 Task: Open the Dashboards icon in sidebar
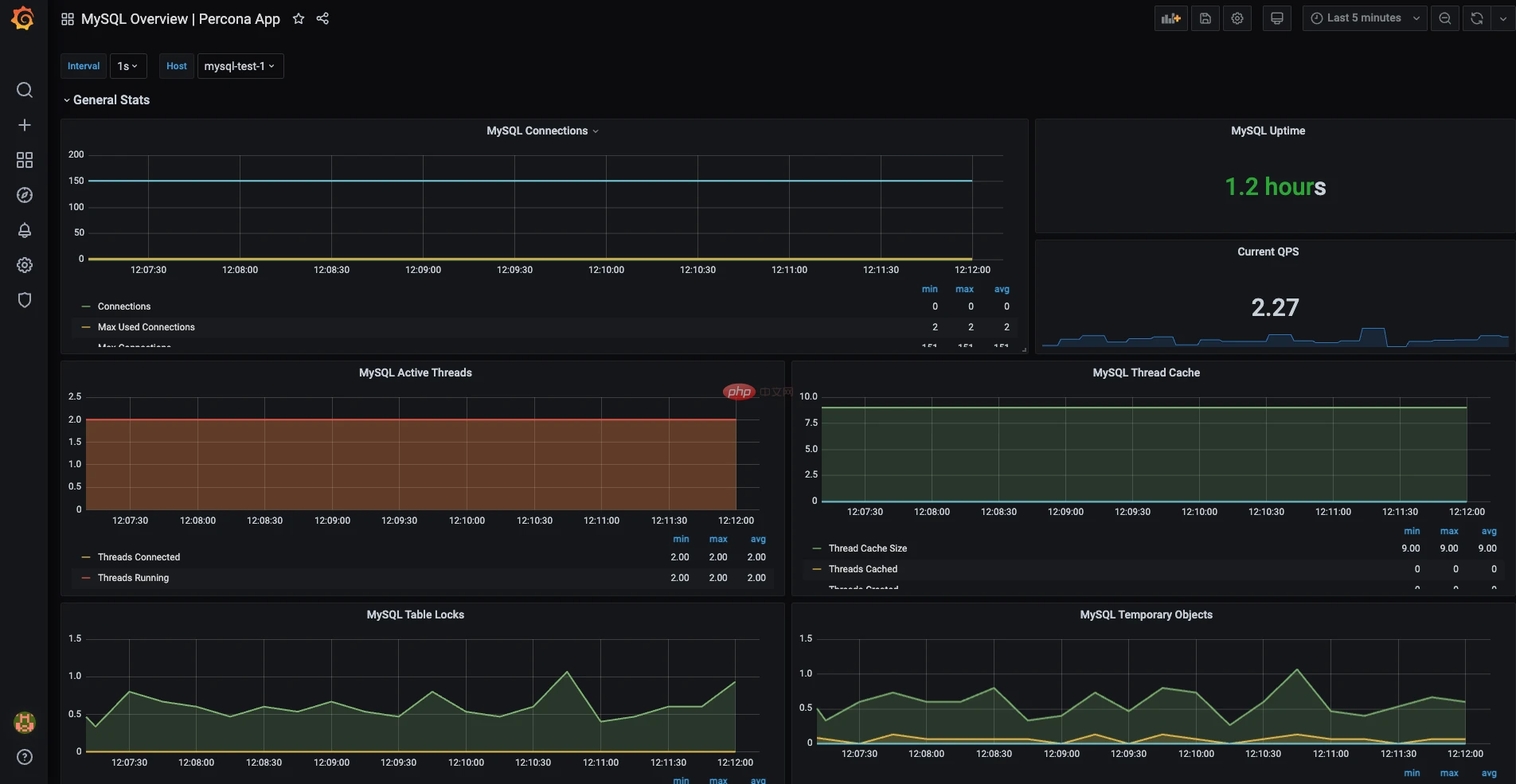tap(24, 160)
